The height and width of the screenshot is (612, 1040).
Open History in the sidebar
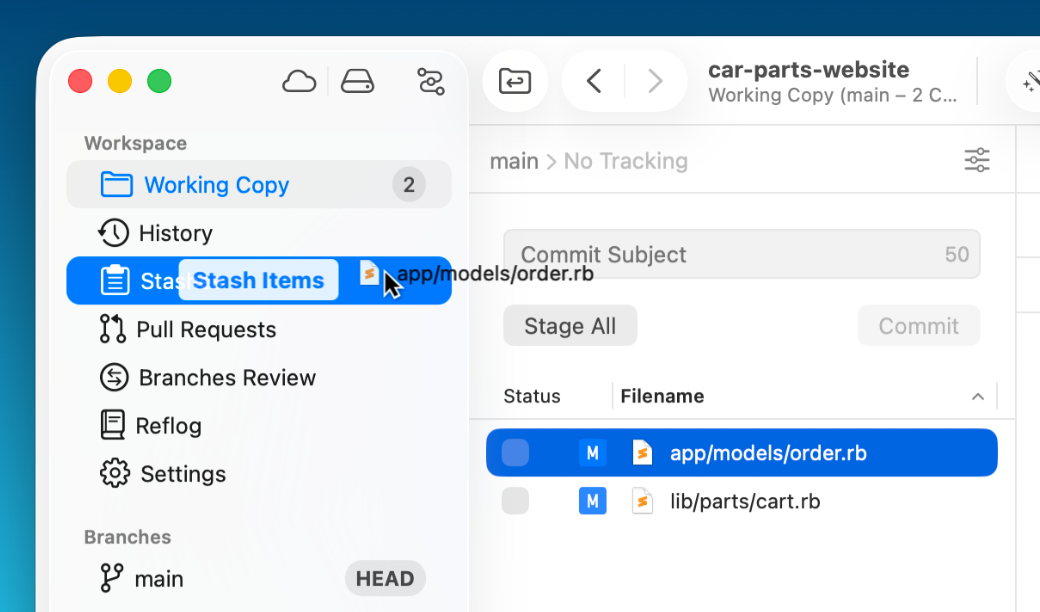[x=259, y=233]
